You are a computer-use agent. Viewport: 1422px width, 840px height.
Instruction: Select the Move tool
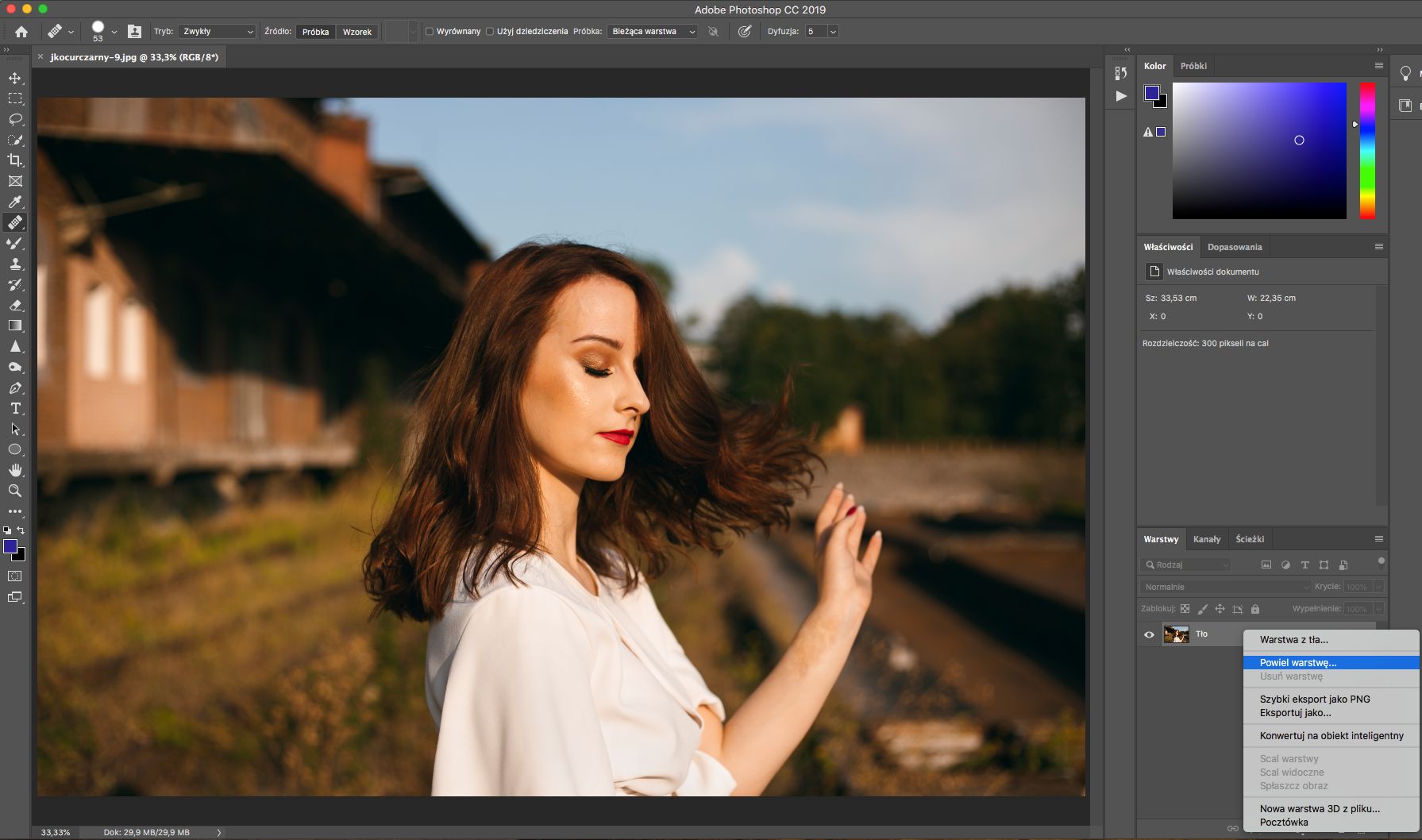(15, 78)
